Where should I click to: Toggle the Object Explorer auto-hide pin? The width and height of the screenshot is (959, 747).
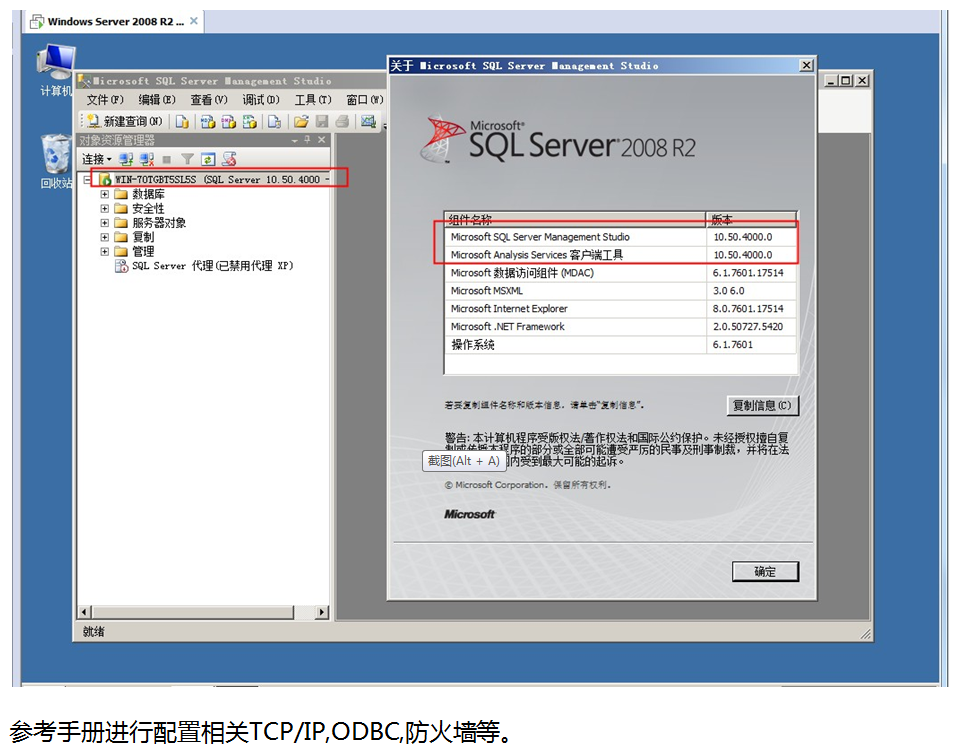(307, 139)
